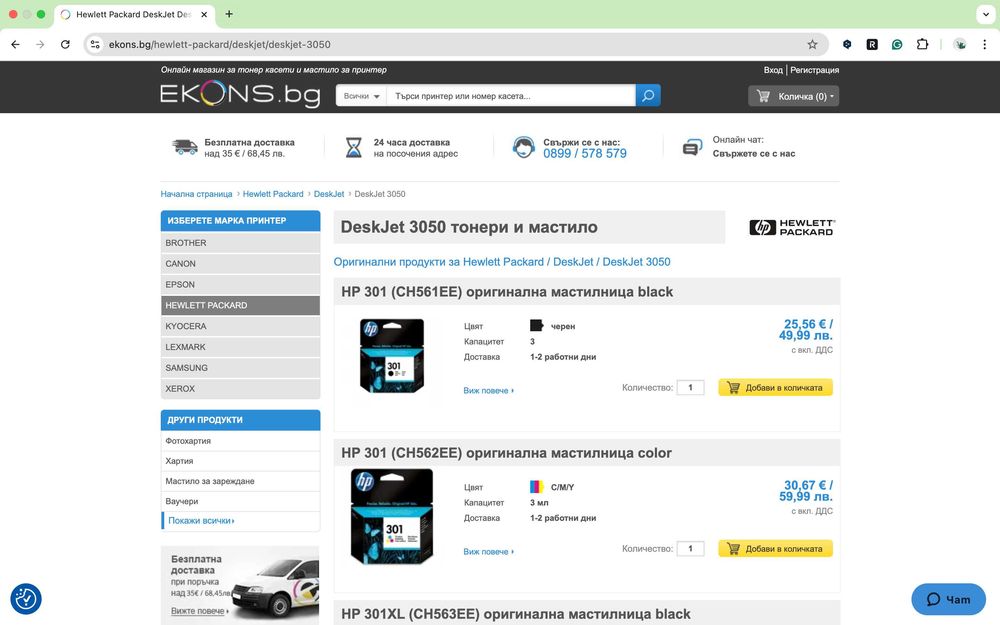The width and height of the screenshot is (1000, 625).
Task: Open the dark hexagon extension icon
Action: pos(847,45)
